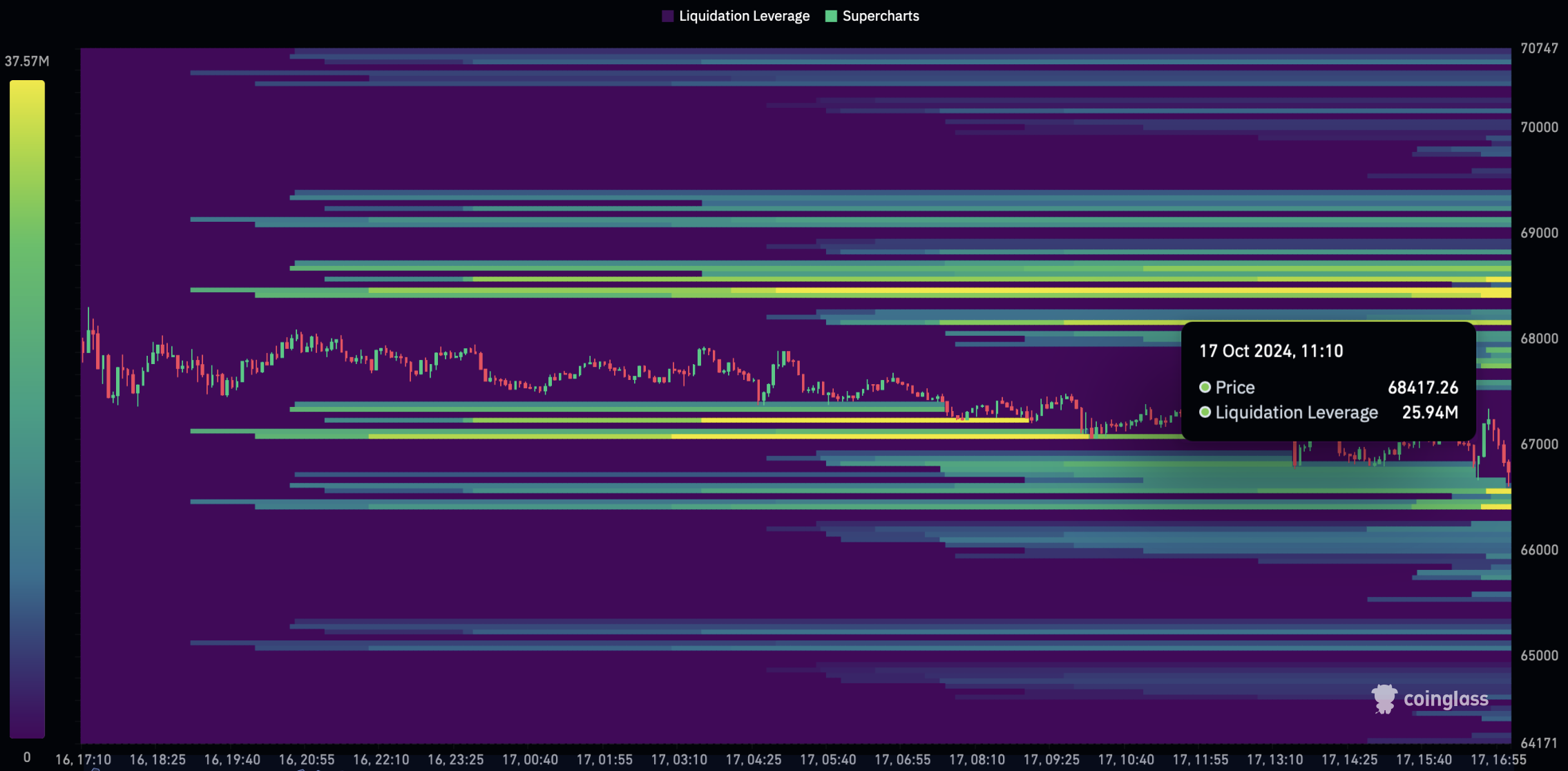Click the 37.57M scale maximum label
This screenshot has width=1568, height=771.
pyautogui.click(x=27, y=61)
